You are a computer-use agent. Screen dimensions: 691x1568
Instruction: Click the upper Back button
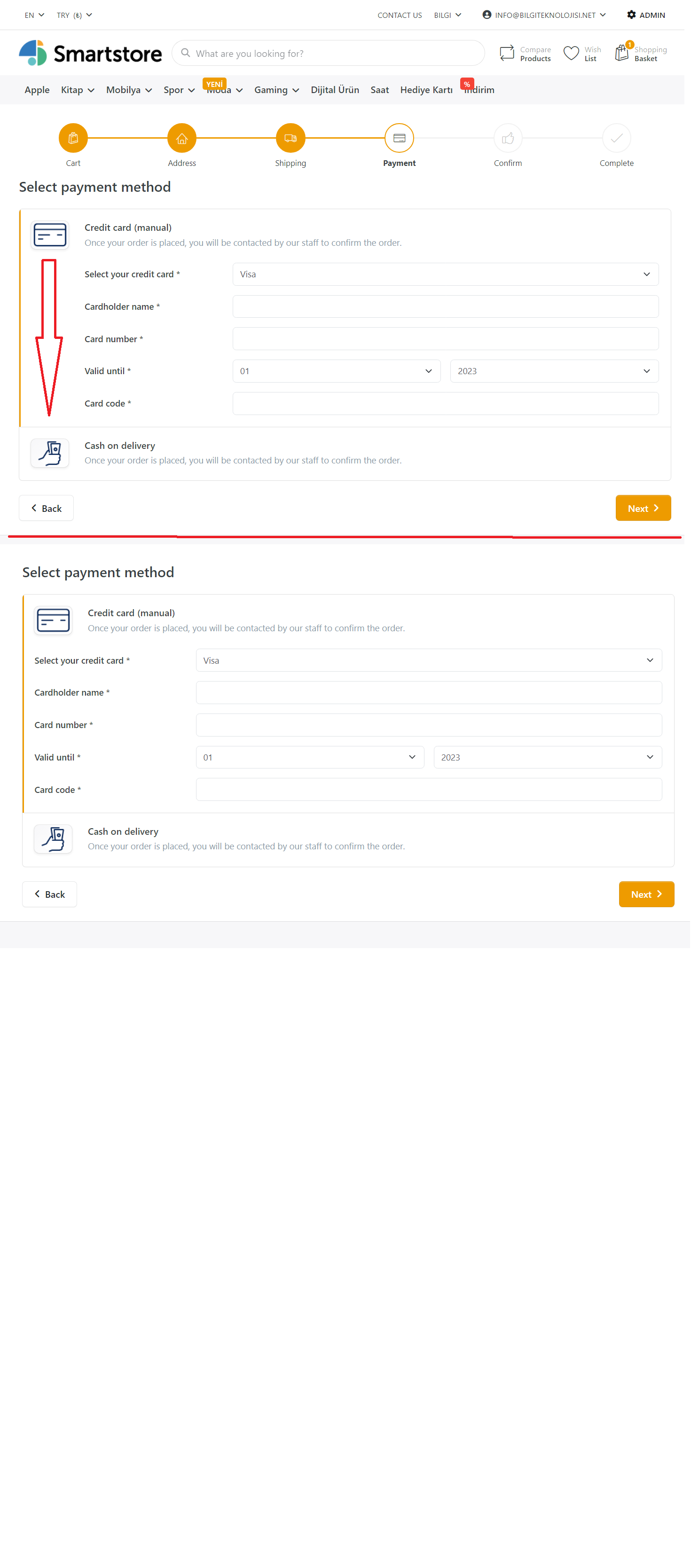[46, 508]
